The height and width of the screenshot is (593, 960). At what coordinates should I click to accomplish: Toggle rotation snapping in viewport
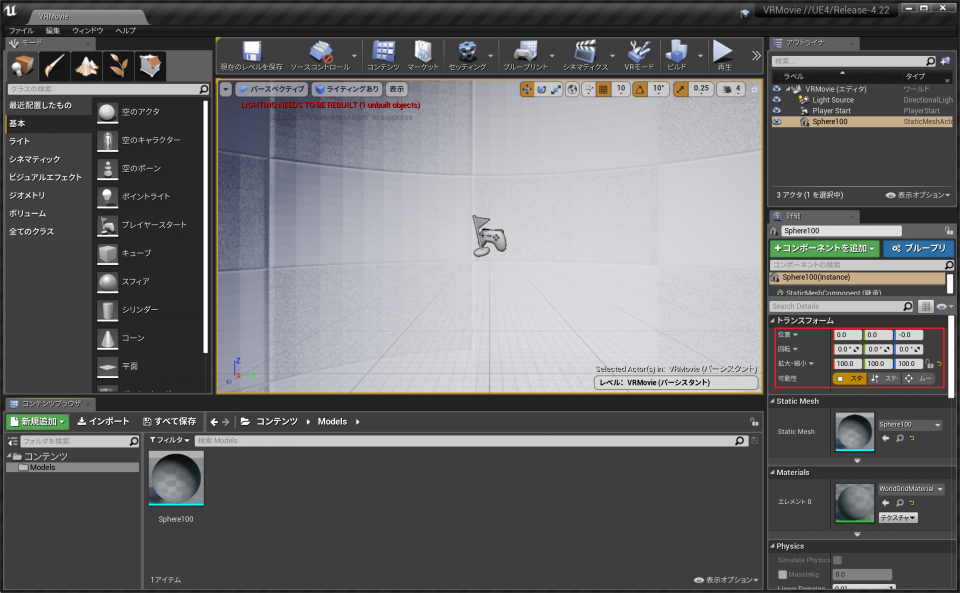click(x=640, y=89)
